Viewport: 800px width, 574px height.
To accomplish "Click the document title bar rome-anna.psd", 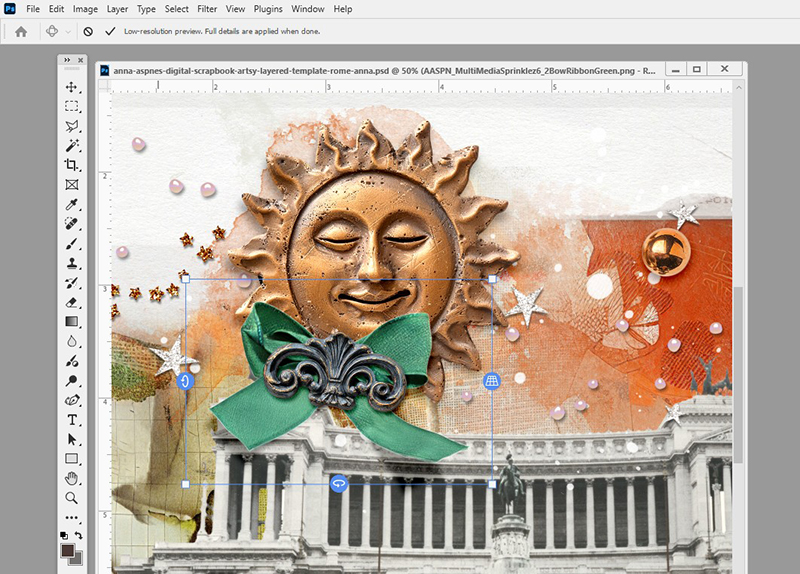I will point(384,71).
